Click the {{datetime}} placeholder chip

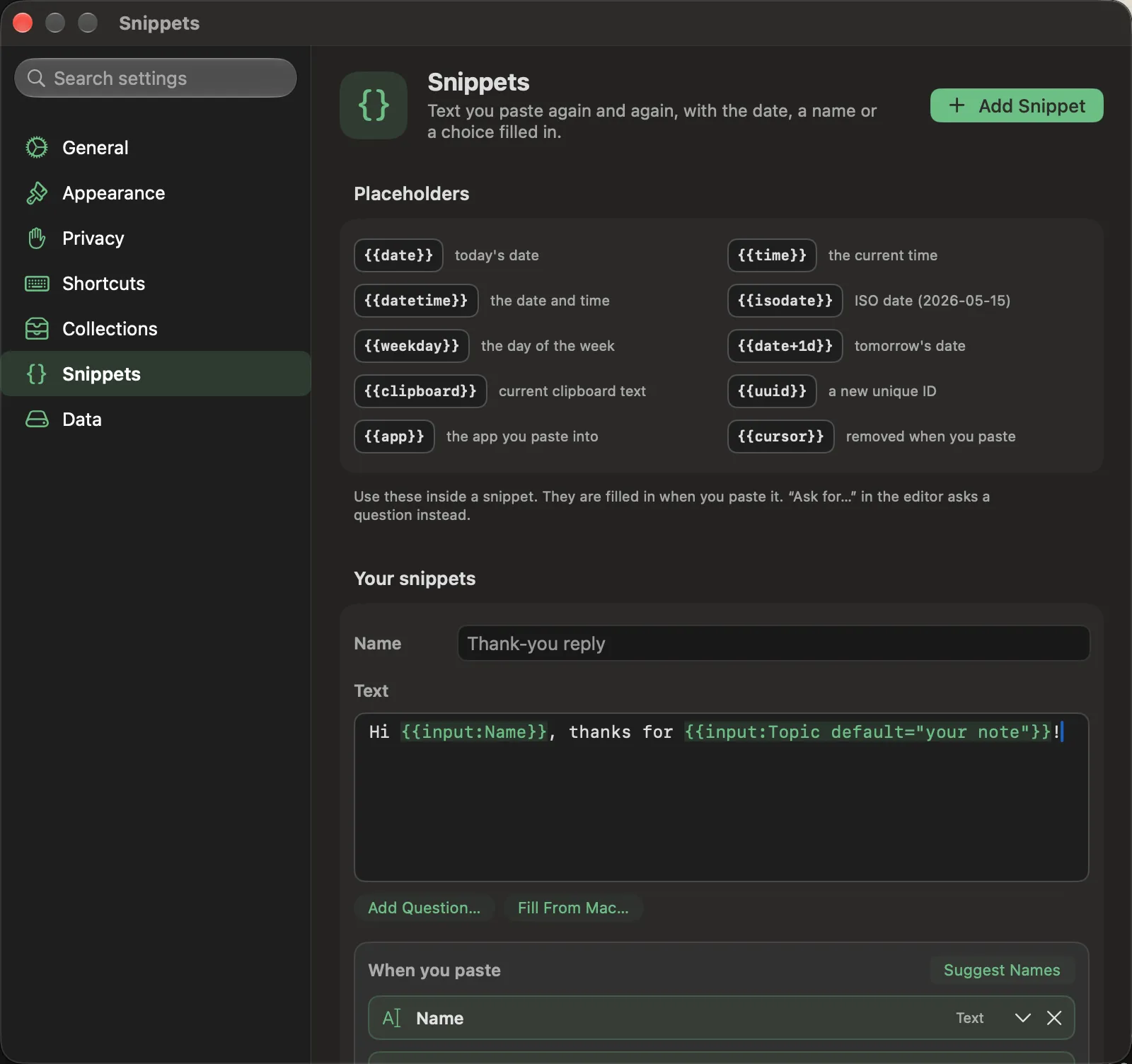[416, 301]
